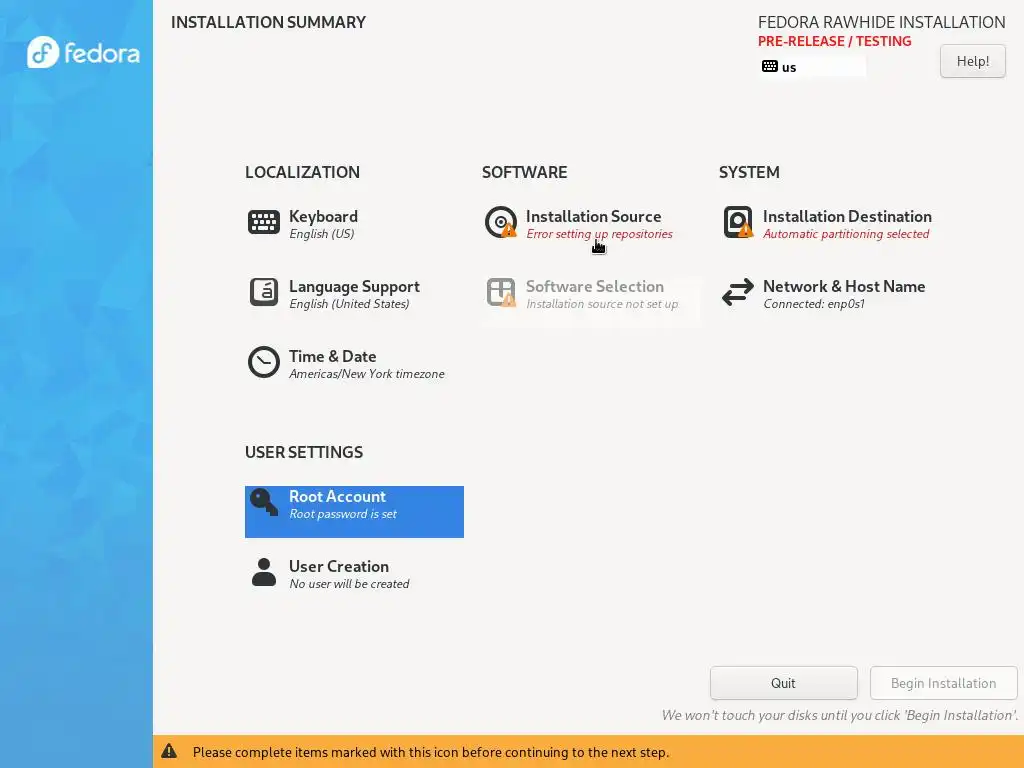This screenshot has width=1024, height=768.
Task: Open the Keyboard spoke label
Action: tap(323, 216)
